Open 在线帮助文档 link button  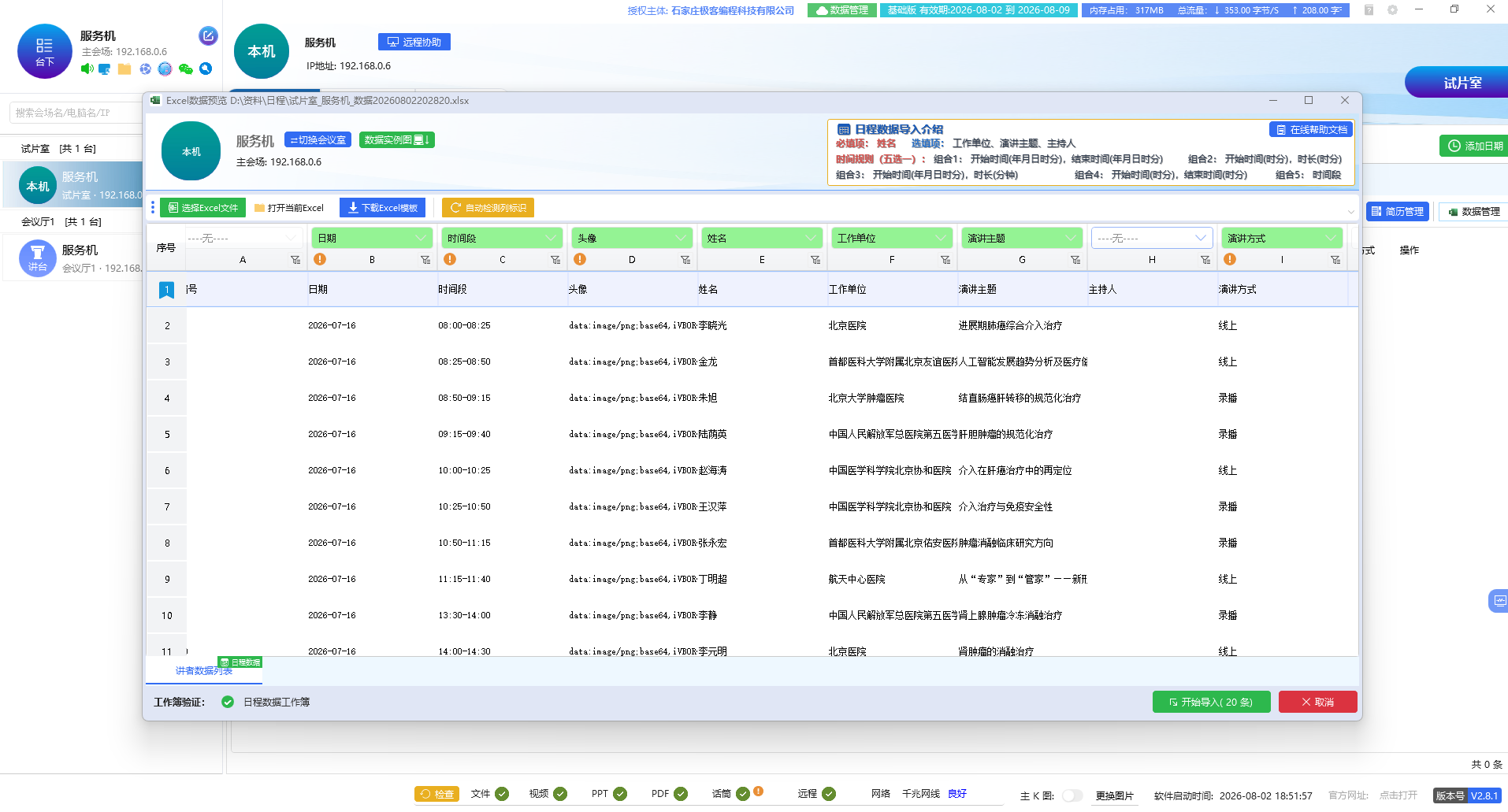pyautogui.click(x=1311, y=130)
